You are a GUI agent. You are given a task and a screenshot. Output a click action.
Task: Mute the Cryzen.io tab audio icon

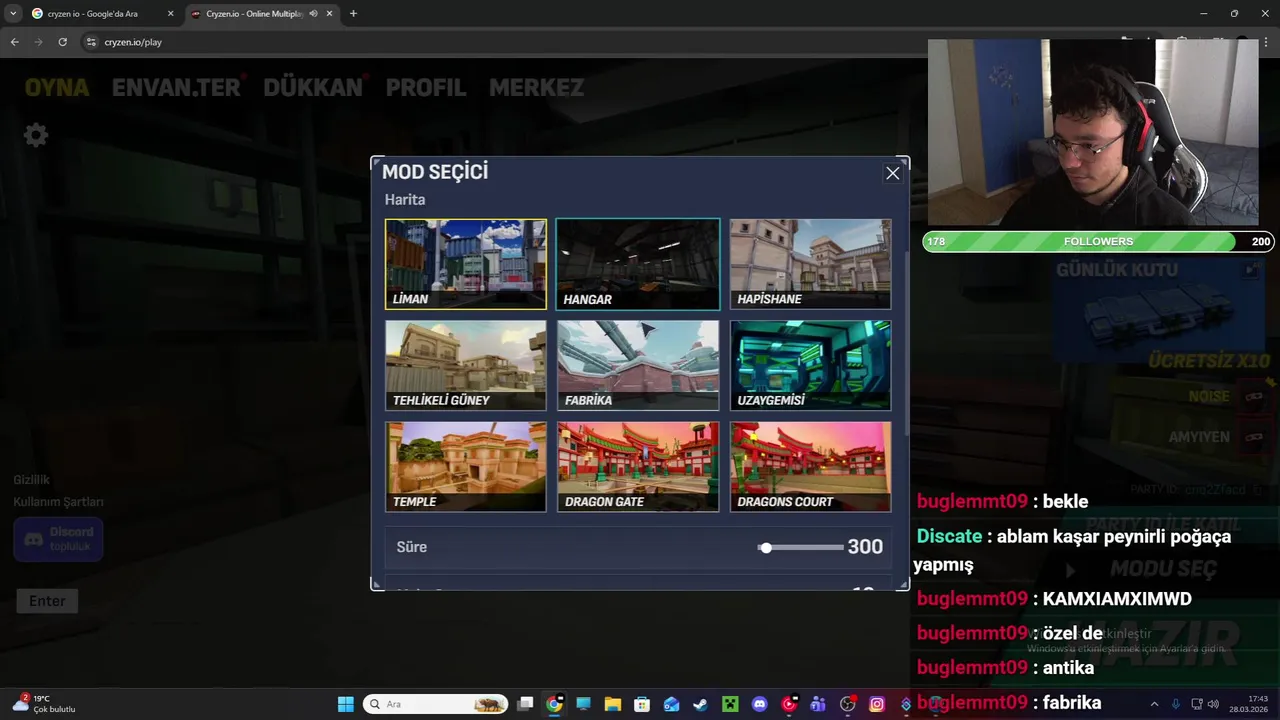coord(313,14)
